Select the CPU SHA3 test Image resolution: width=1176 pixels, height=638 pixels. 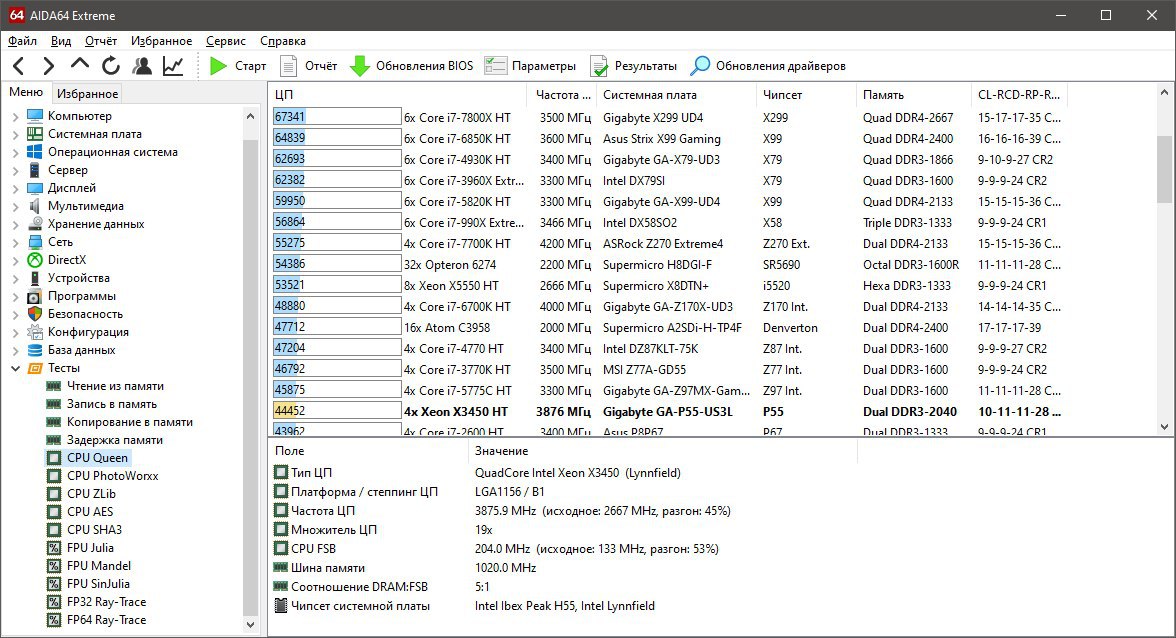coord(94,530)
